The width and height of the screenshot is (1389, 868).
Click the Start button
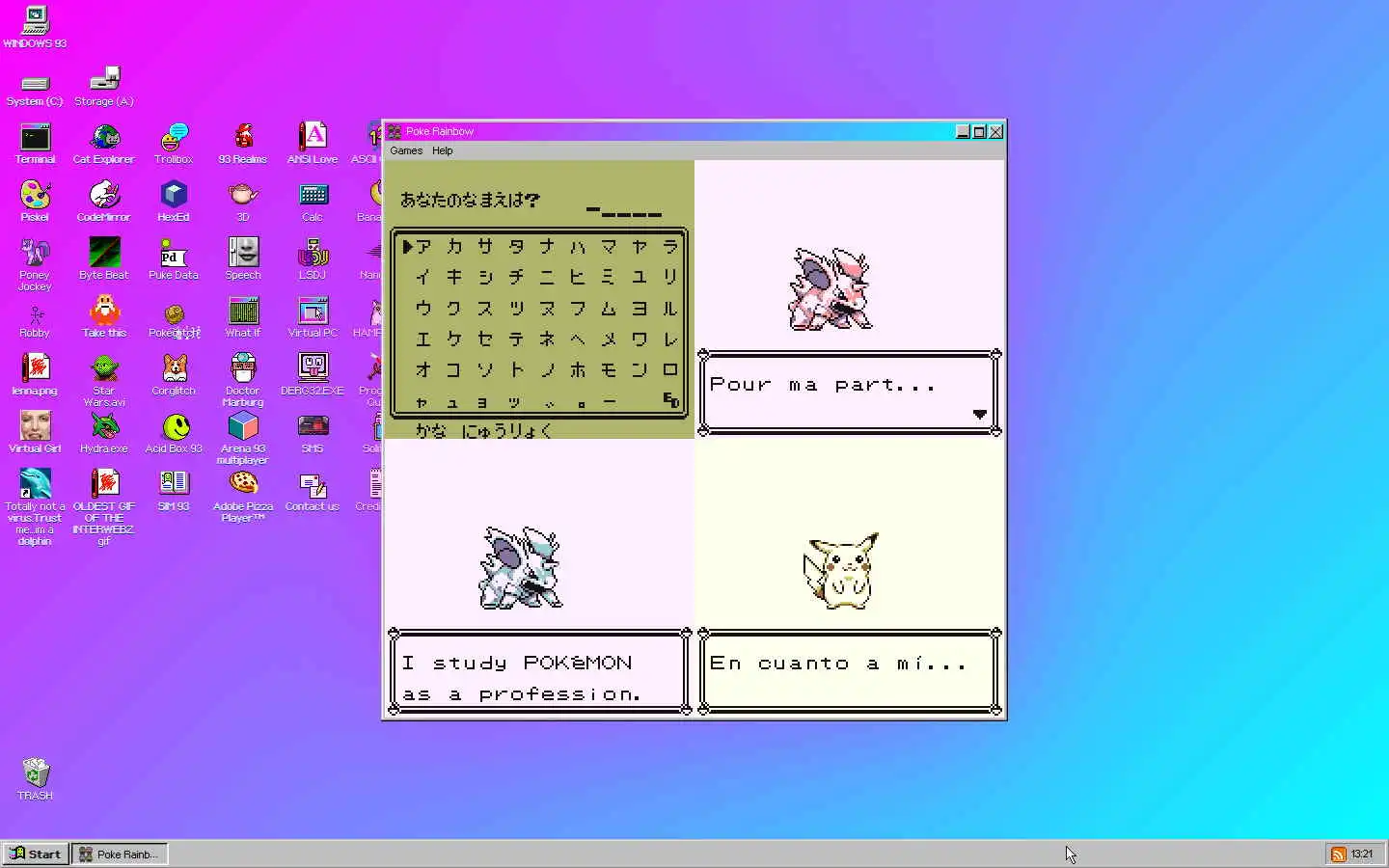pyautogui.click(x=35, y=854)
